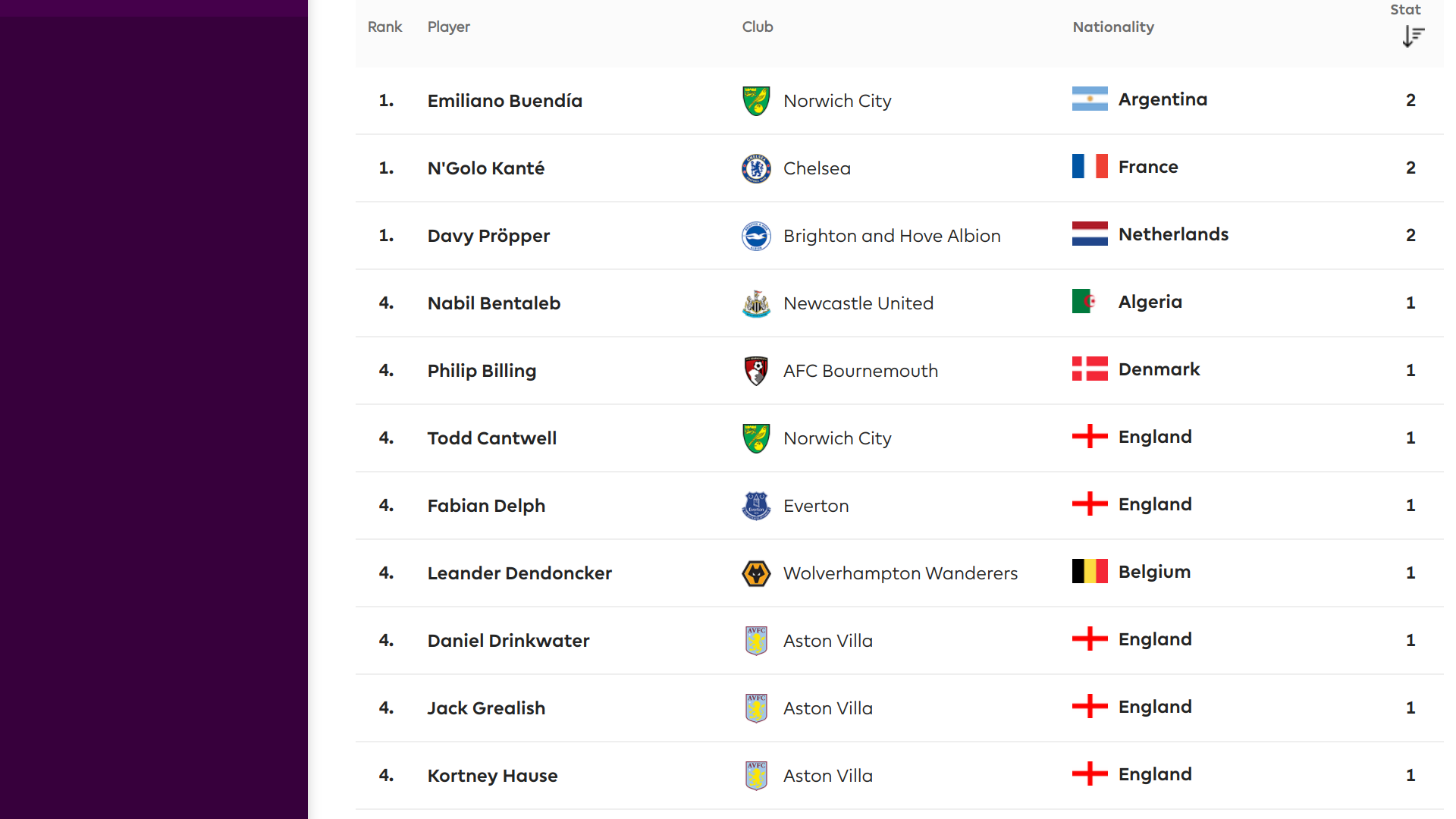Image resolution: width=1456 pixels, height=819 pixels.
Task: Click the Stat sort descending icon
Action: tap(1413, 36)
